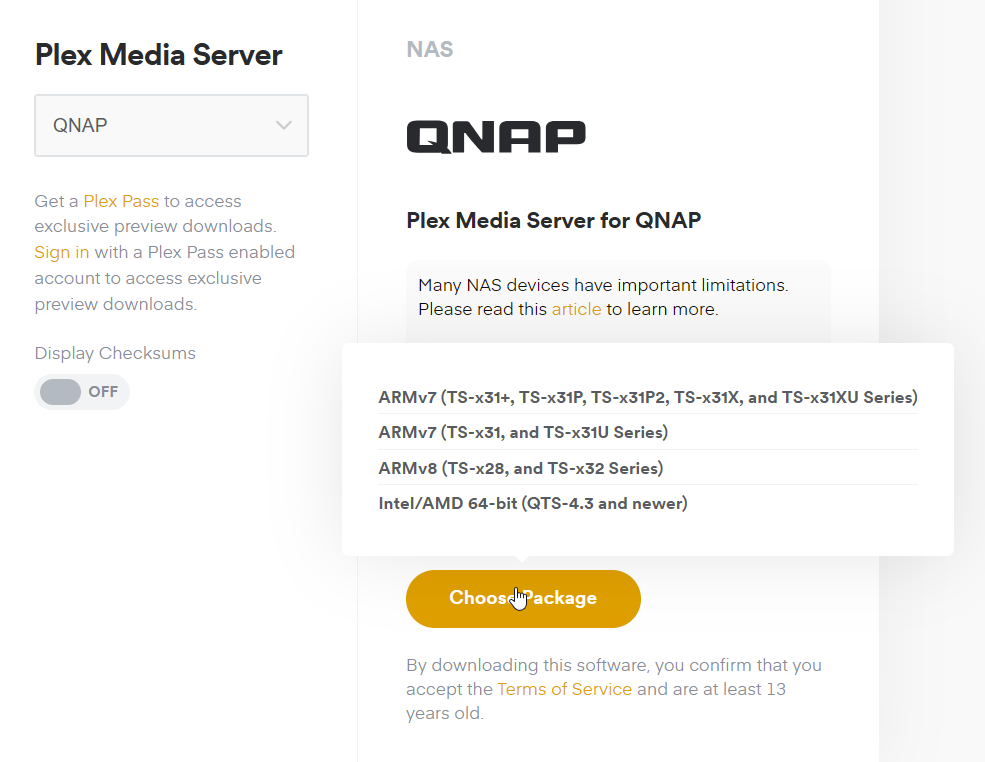Open the Terms of Service link
This screenshot has height=762, width=985.
564,689
